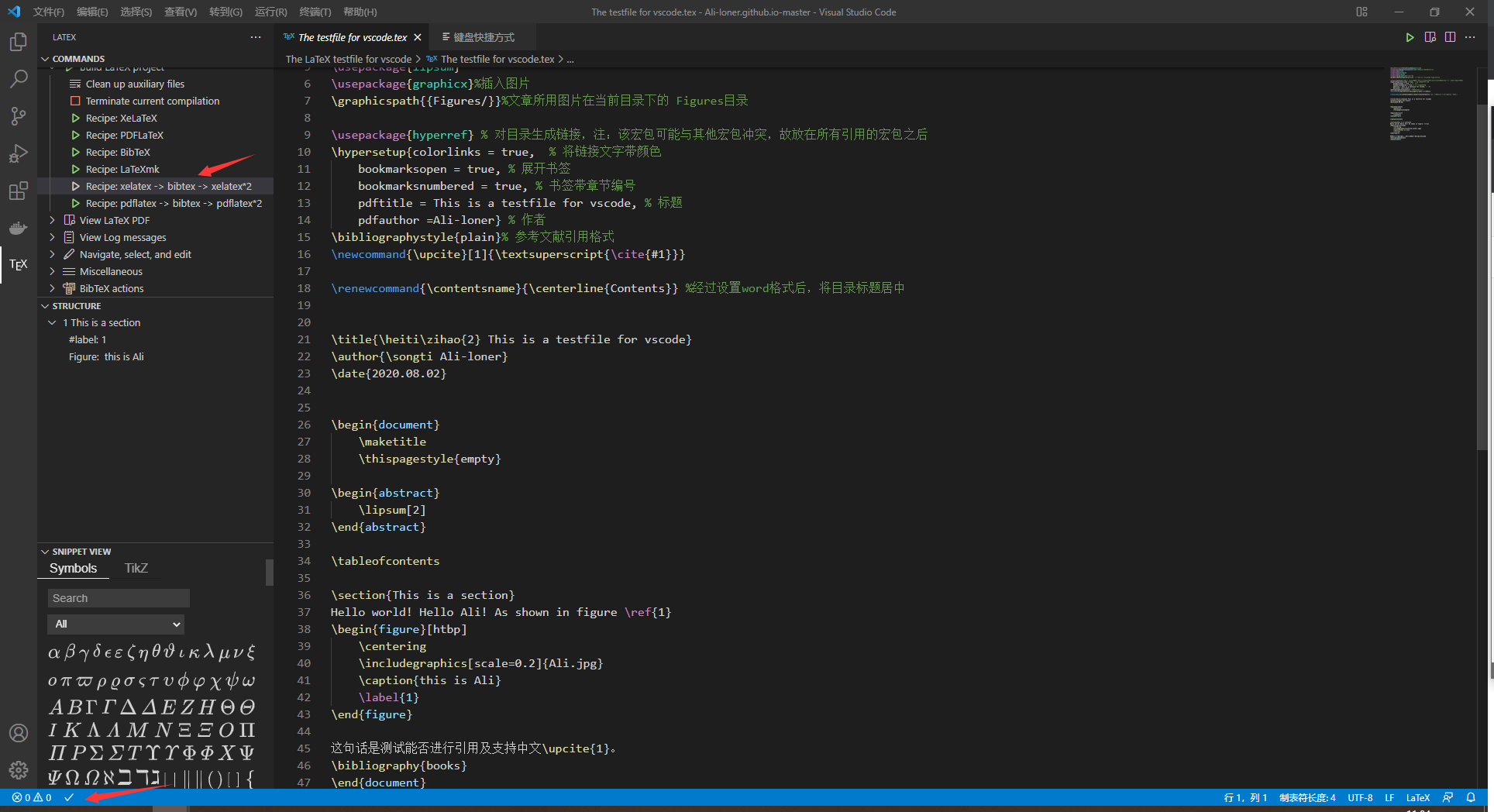Image resolution: width=1494 pixels, height=812 pixels.
Task: Select 'Figure: this is Ali' outline entry
Action: pyautogui.click(x=106, y=356)
